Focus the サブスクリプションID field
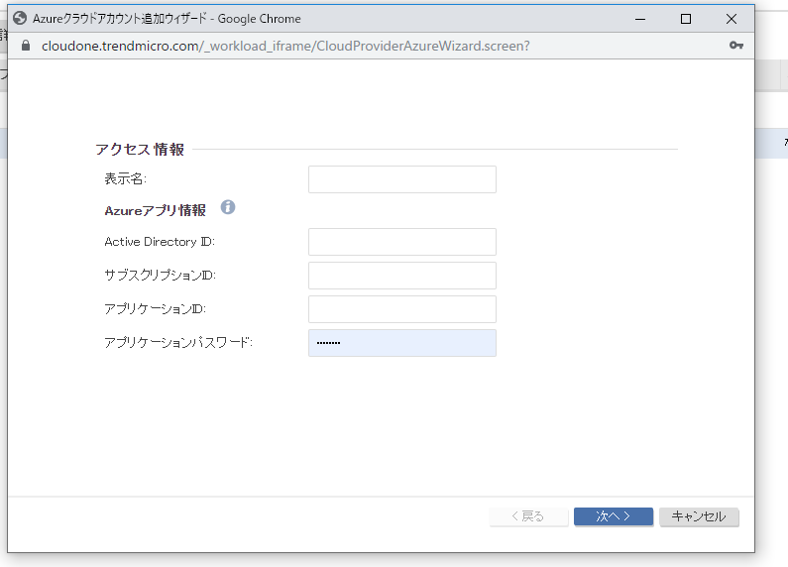The width and height of the screenshot is (788, 567). point(402,275)
